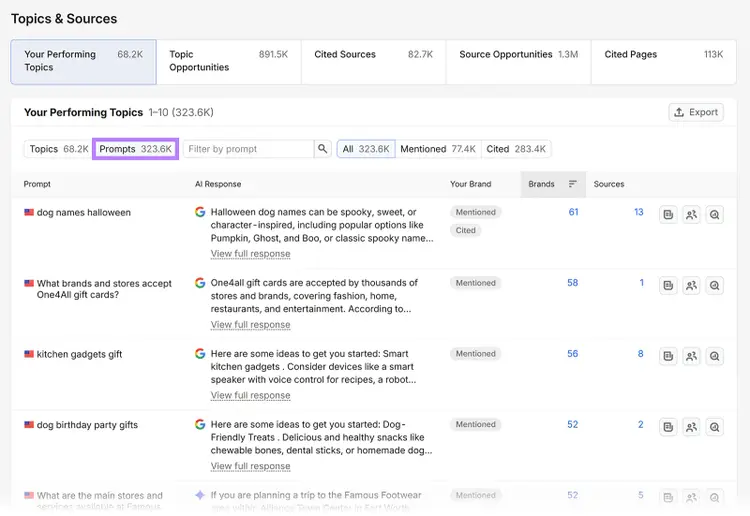750x516 pixels.
Task: Open the 8 sources count link
Action: coord(640,353)
